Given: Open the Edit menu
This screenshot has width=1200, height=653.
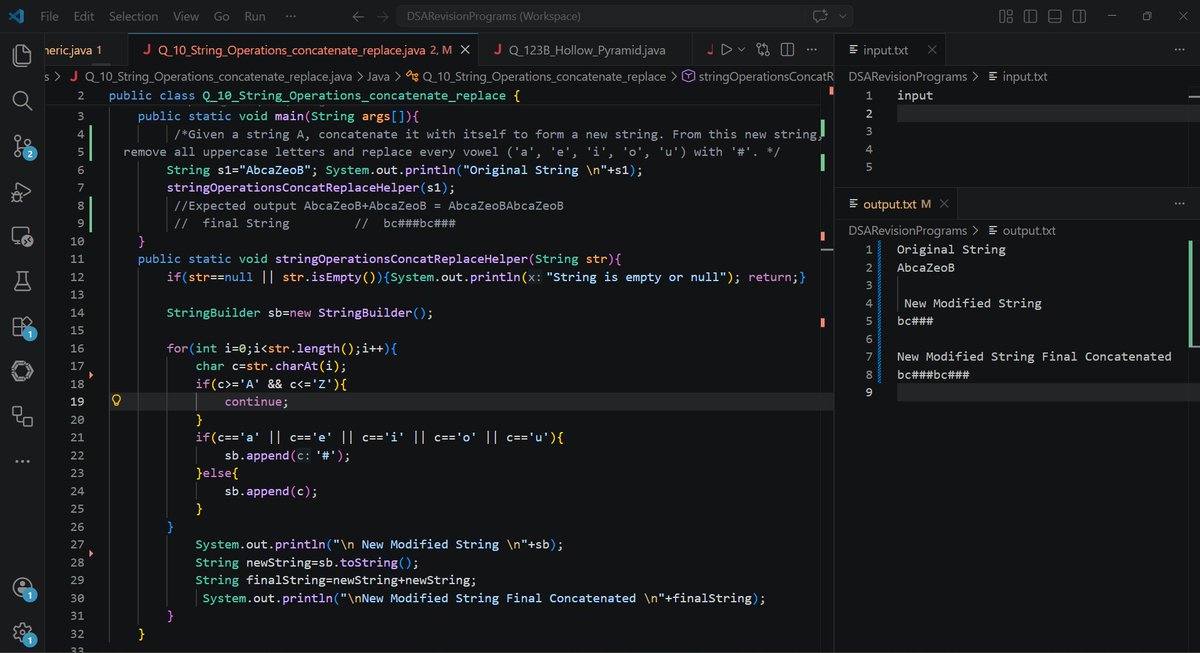Looking at the screenshot, I should [x=84, y=16].
